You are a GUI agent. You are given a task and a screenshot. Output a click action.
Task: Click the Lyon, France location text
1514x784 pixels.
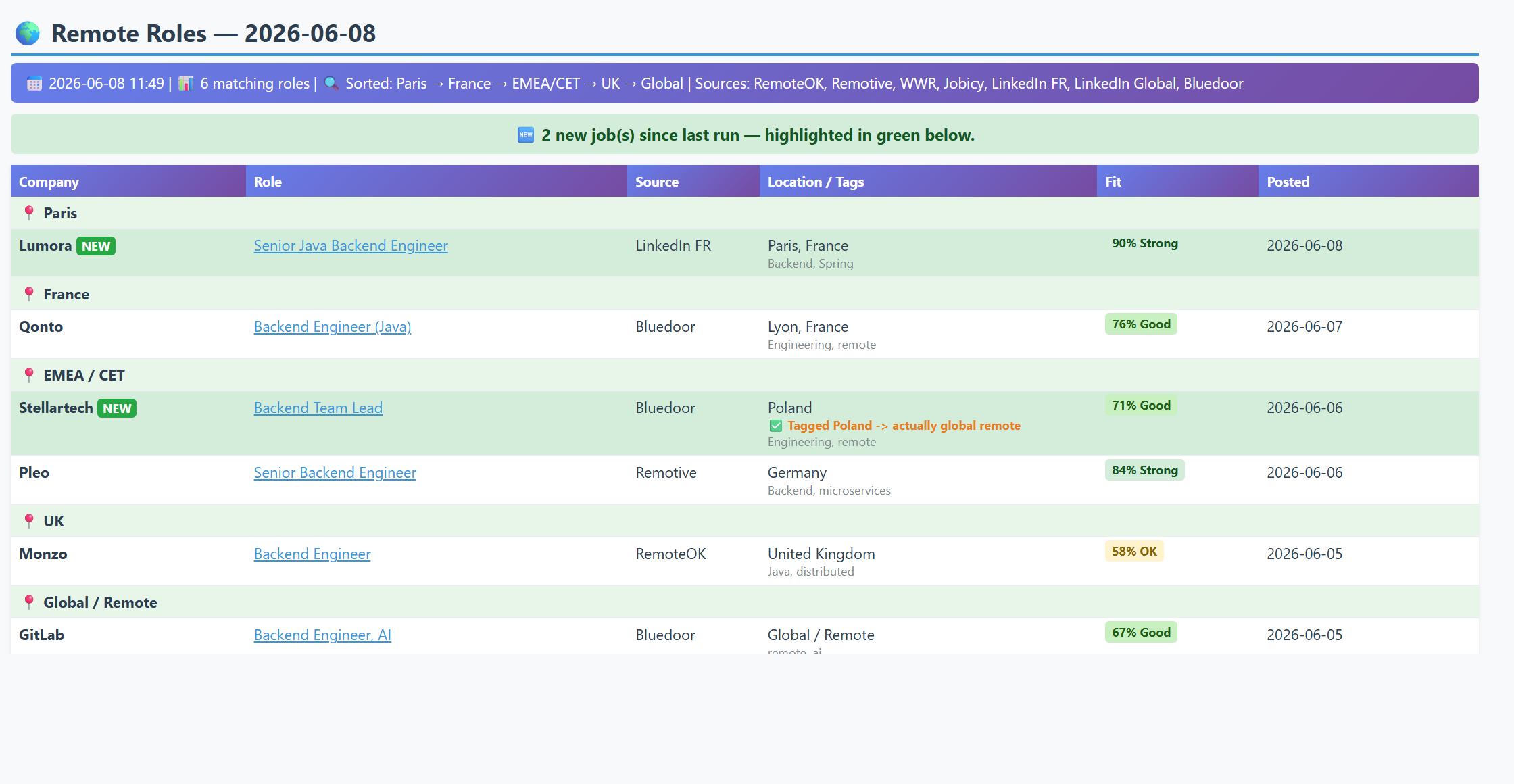808,327
